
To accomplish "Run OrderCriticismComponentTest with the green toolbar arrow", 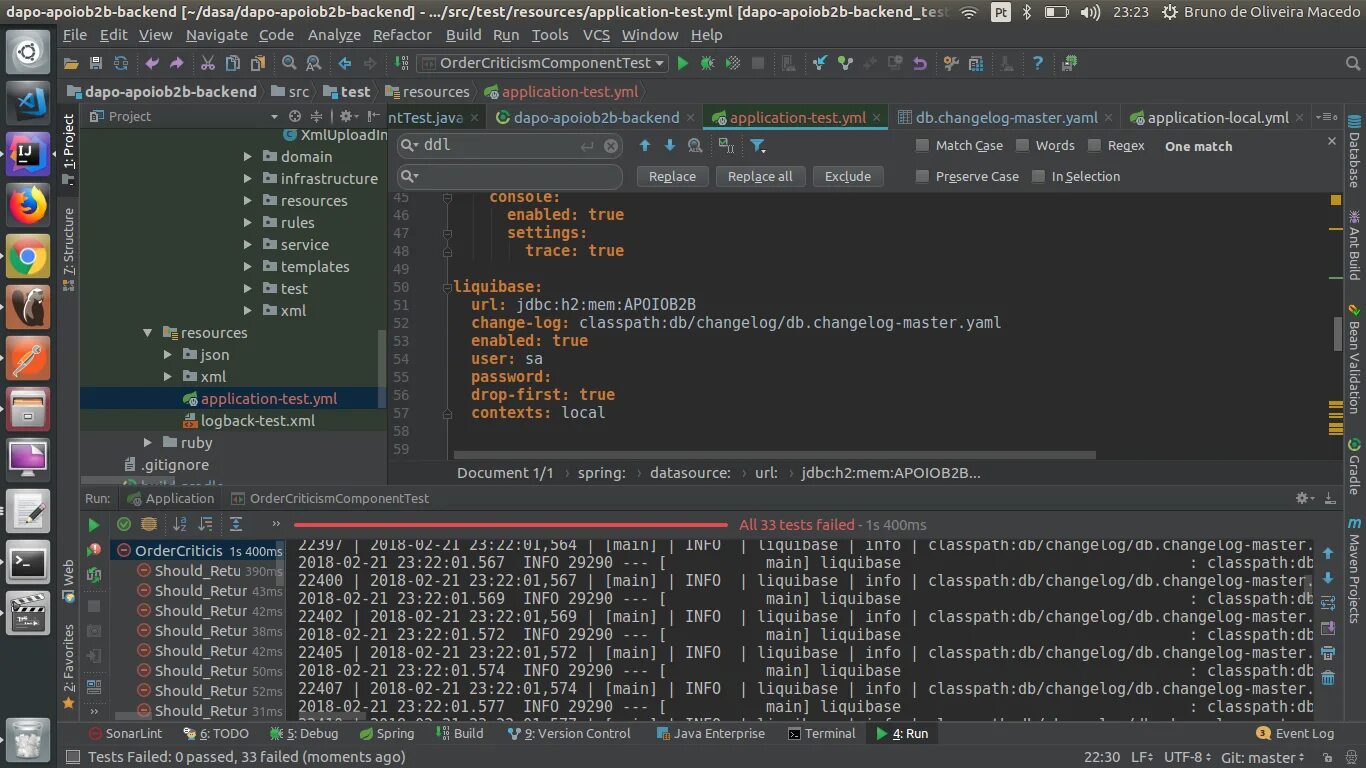I will (x=683, y=63).
